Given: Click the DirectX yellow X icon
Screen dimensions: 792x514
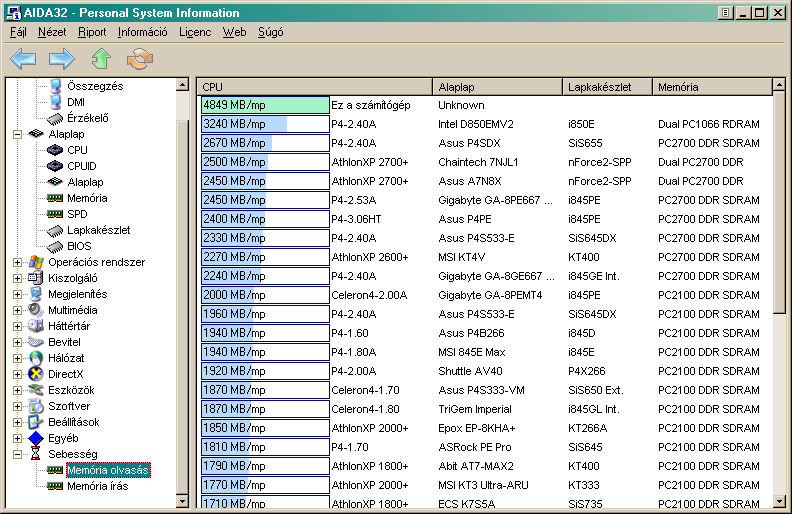Looking at the screenshot, I should tap(36, 374).
